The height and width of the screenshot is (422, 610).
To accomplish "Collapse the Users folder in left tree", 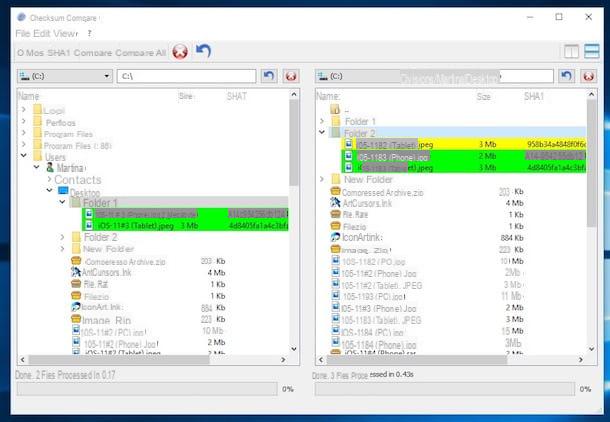I will tap(24, 156).
